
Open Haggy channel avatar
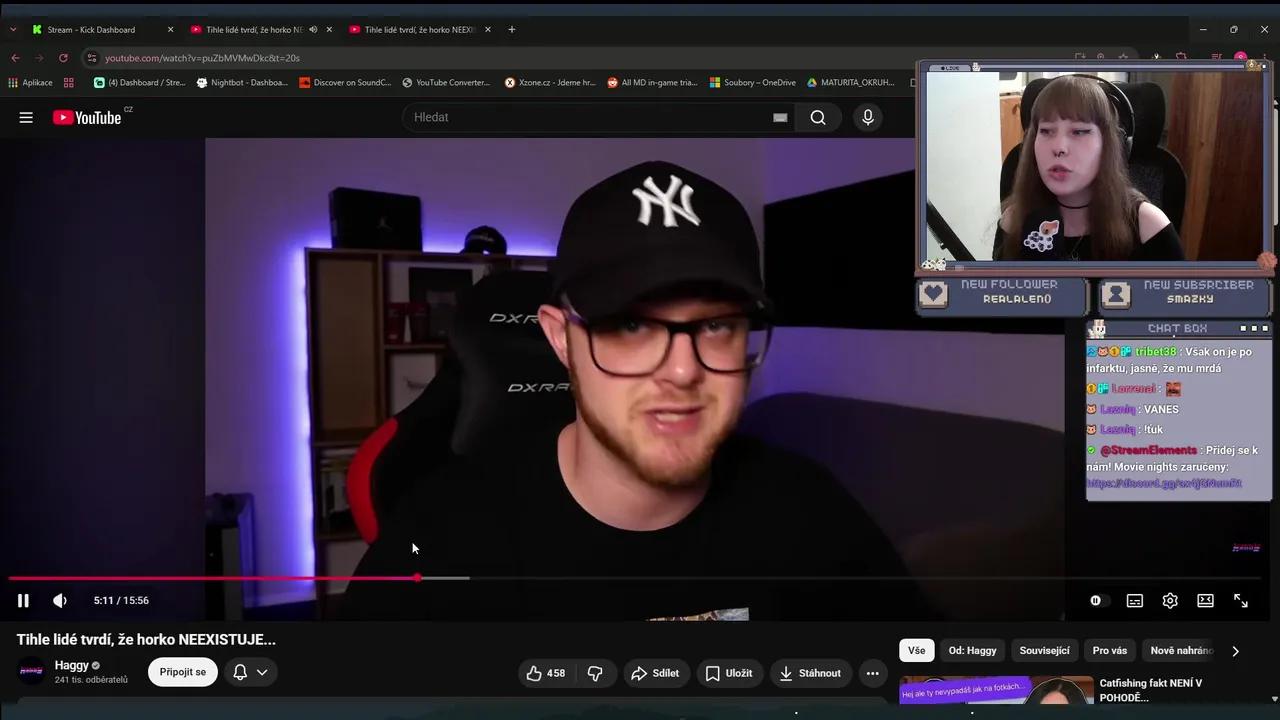(x=33, y=671)
